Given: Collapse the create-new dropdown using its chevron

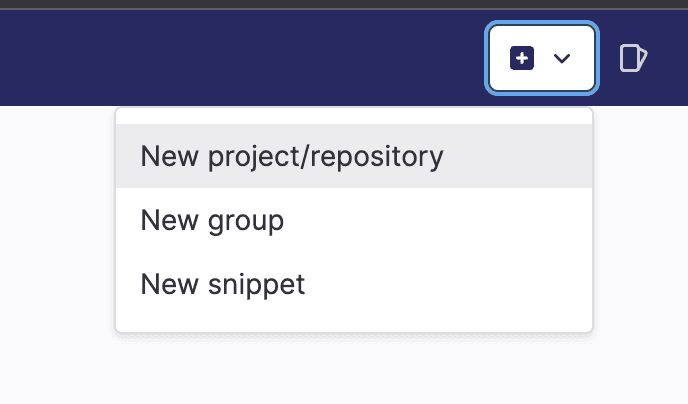Looking at the screenshot, I should click(x=562, y=59).
